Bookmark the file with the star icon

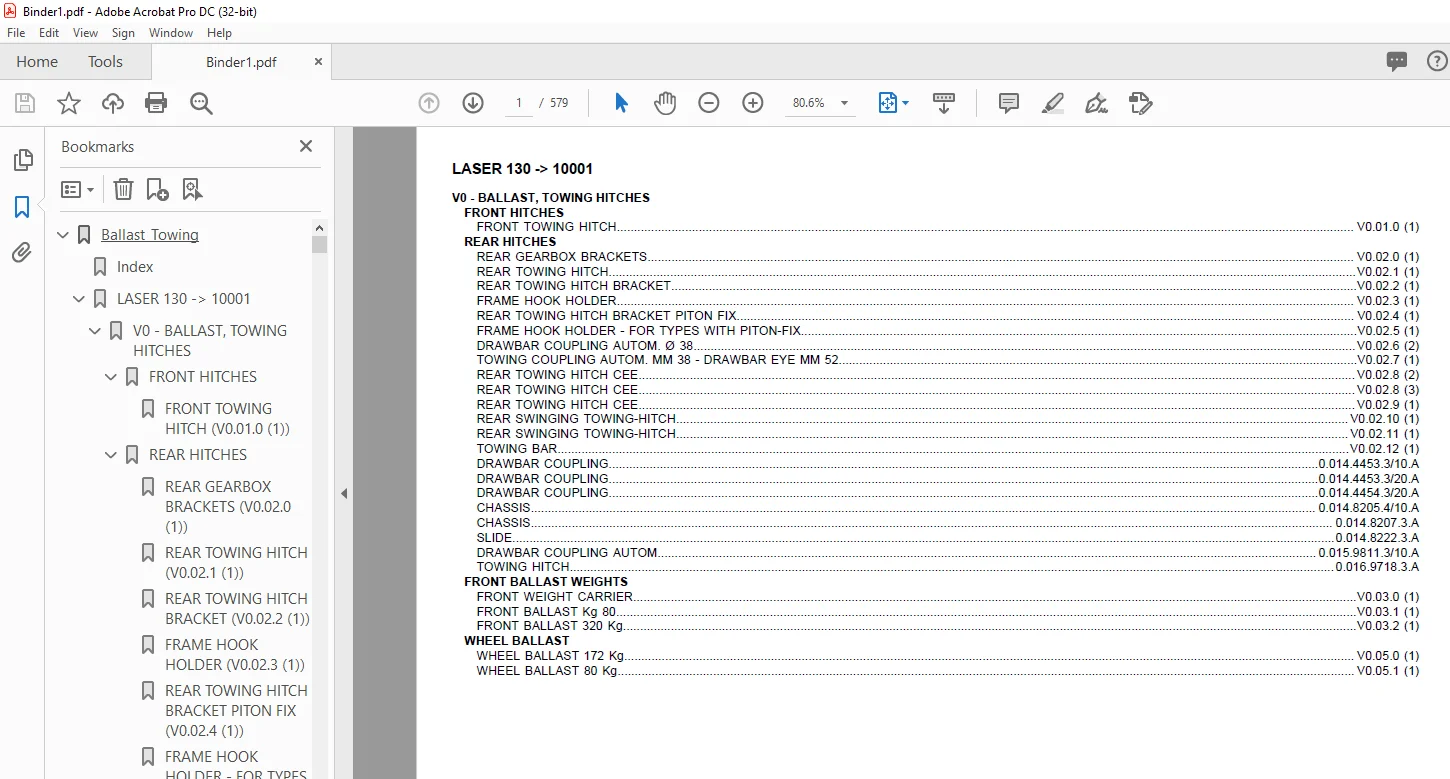tap(69, 103)
